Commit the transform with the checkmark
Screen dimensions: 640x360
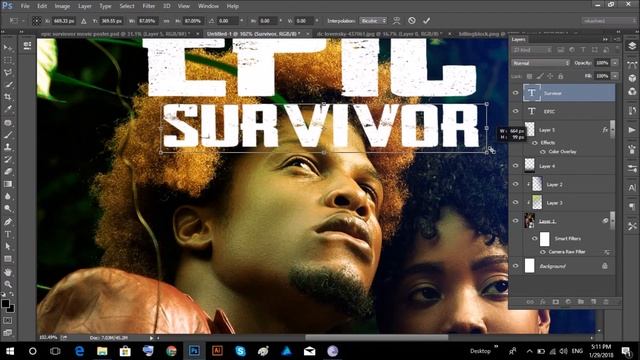tap(427, 20)
